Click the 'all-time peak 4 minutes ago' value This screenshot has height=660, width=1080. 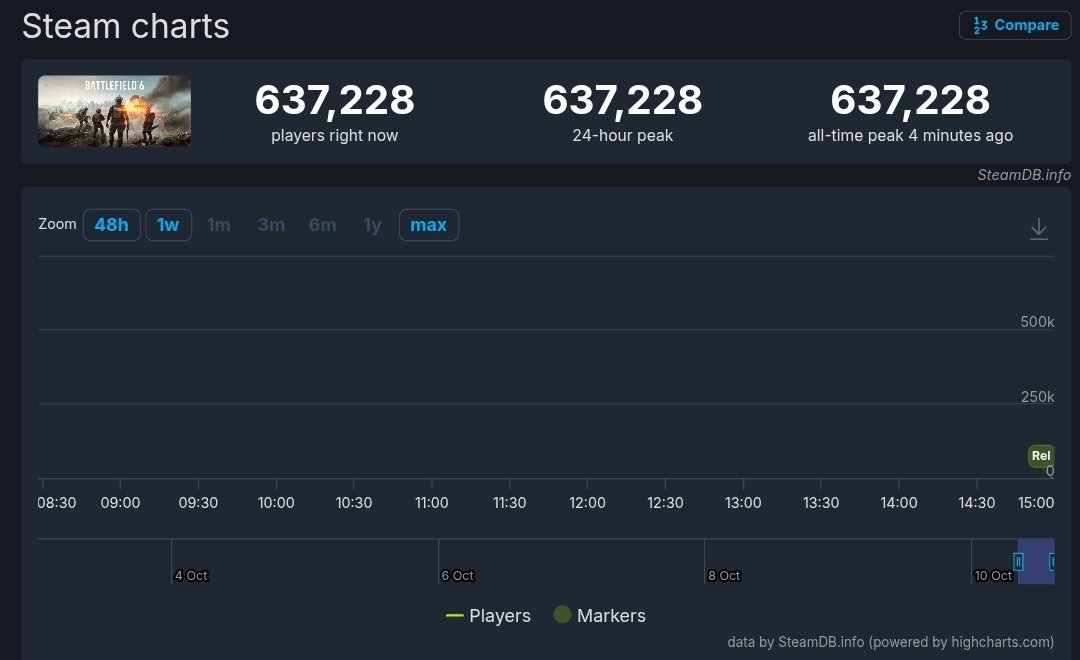911,100
